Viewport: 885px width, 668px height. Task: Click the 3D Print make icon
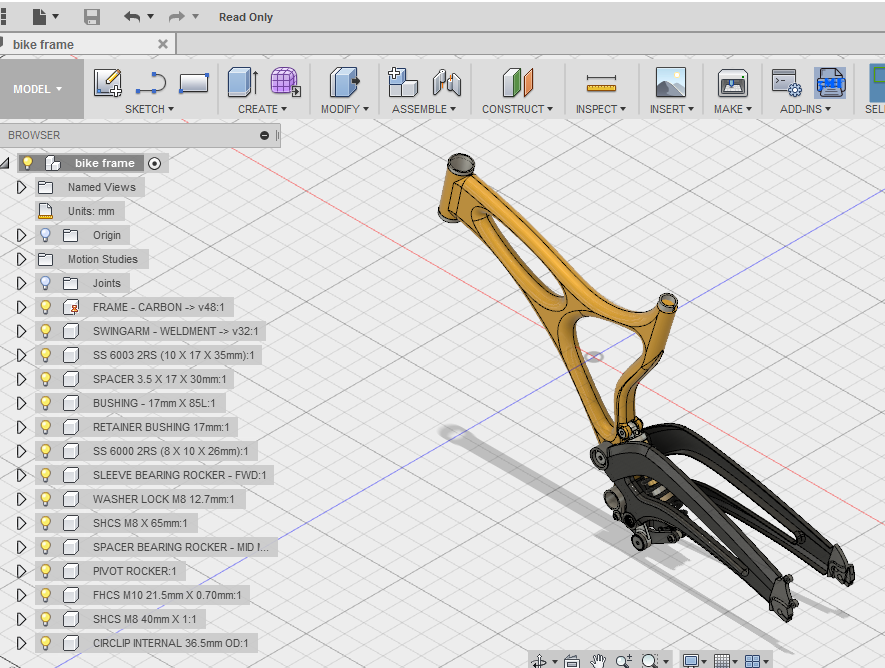(733, 83)
